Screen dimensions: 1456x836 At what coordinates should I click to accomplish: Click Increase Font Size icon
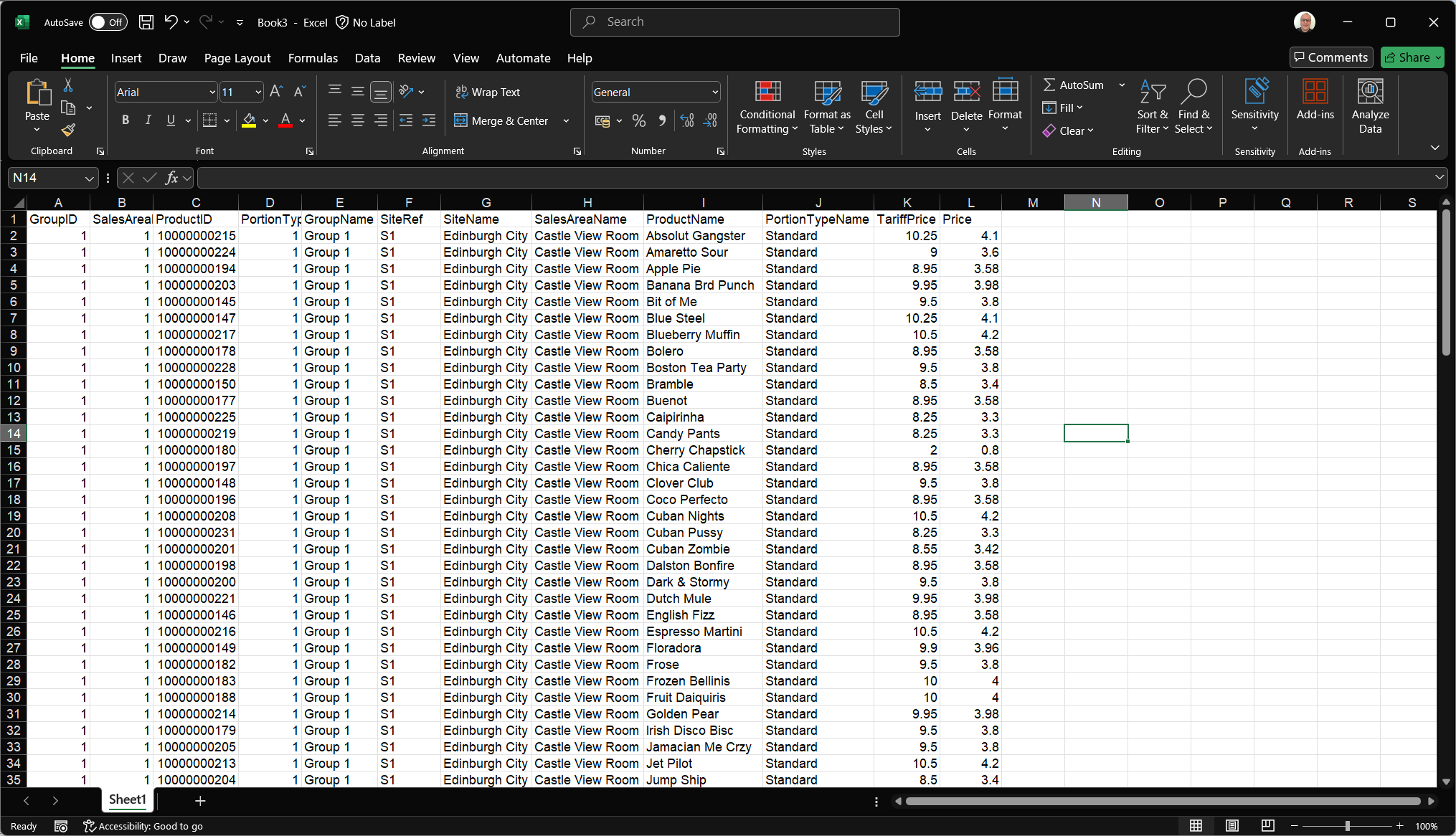(x=276, y=92)
